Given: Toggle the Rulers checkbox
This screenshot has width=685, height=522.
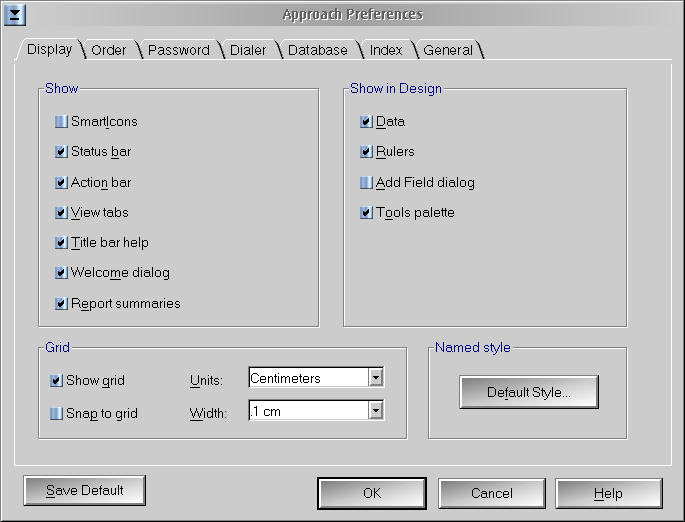Looking at the screenshot, I should [366, 152].
